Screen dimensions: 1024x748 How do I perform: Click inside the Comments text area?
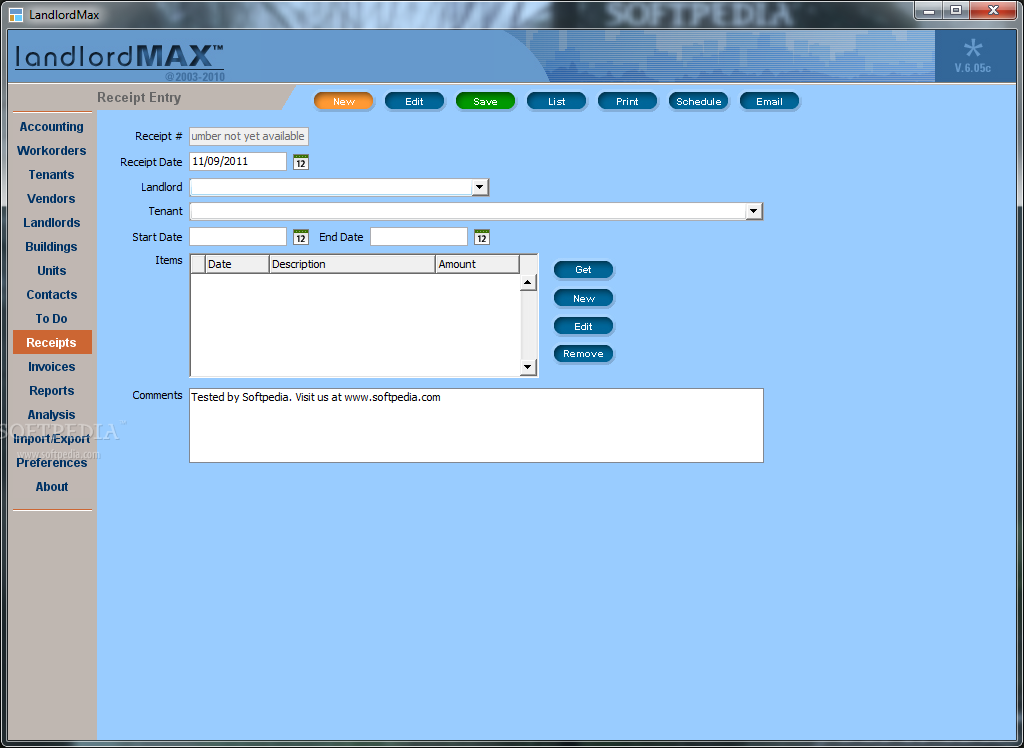tap(476, 426)
